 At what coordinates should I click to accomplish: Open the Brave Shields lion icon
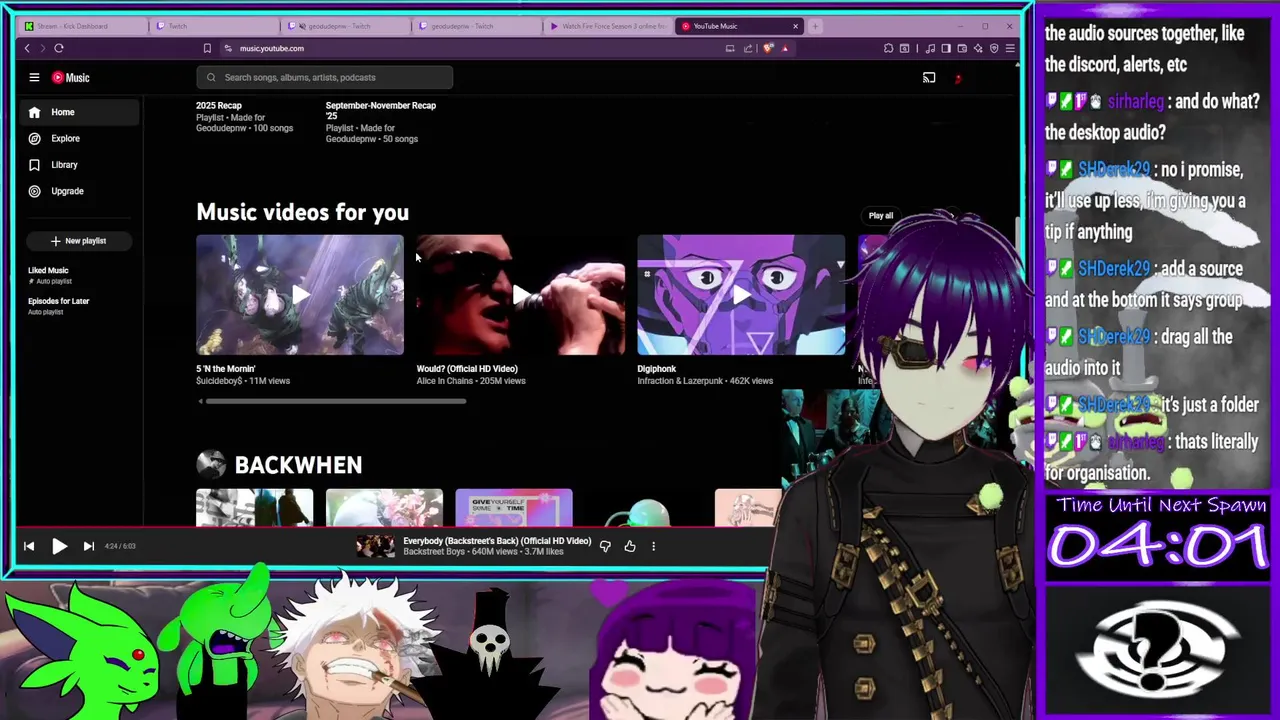click(768, 48)
